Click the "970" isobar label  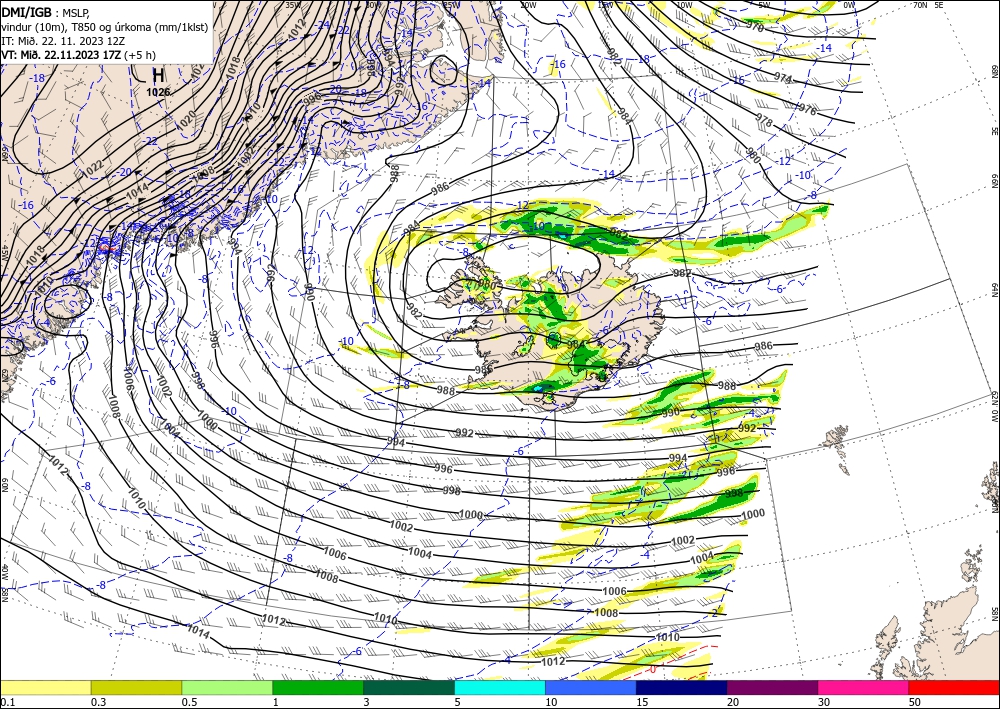pos(754,27)
